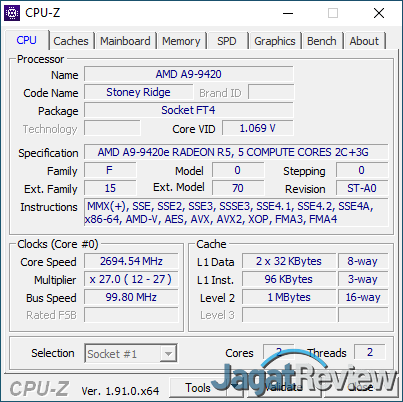Image resolution: width=403 pixels, height=402 pixels.
Task: Minimize the CPU-Z window
Action: tap(288, 13)
